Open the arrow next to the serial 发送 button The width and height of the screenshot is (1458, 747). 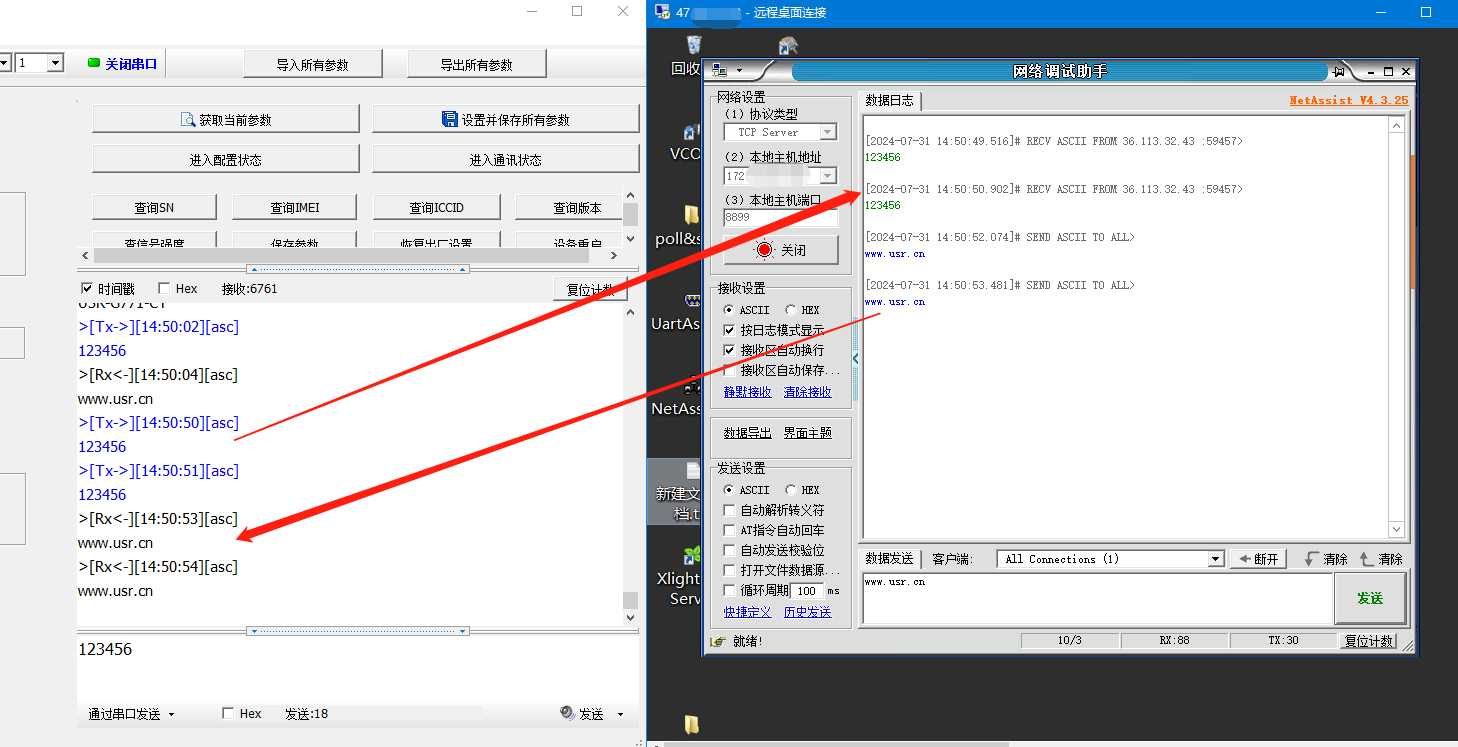pos(620,714)
